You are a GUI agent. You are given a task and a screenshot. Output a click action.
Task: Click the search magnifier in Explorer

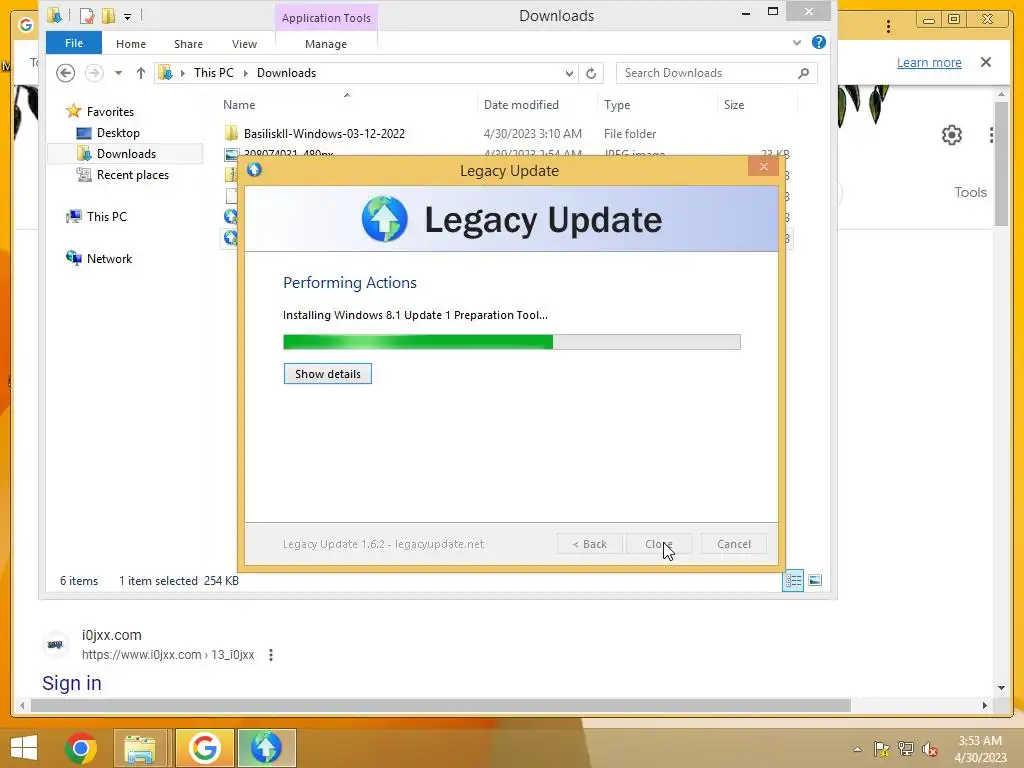coord(803,73)
